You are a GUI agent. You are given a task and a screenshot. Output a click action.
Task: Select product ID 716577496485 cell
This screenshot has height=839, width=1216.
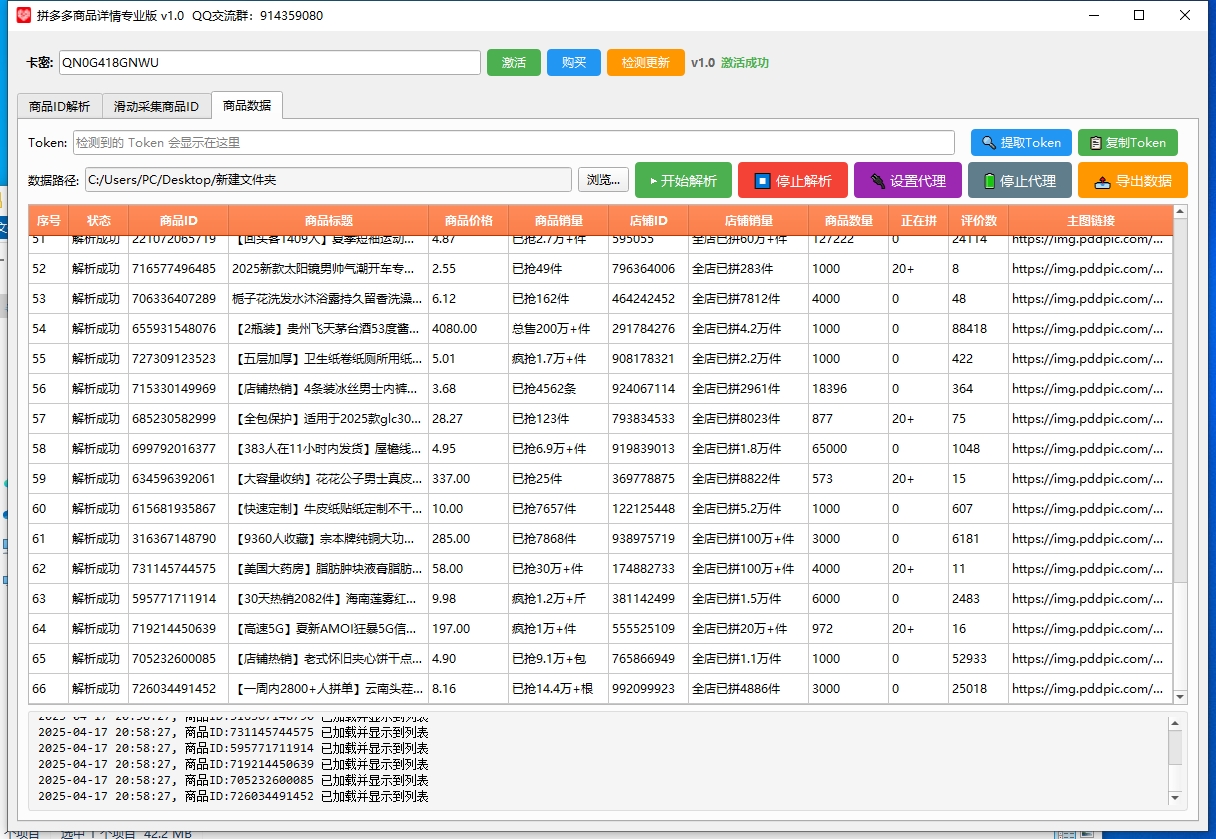179,269
